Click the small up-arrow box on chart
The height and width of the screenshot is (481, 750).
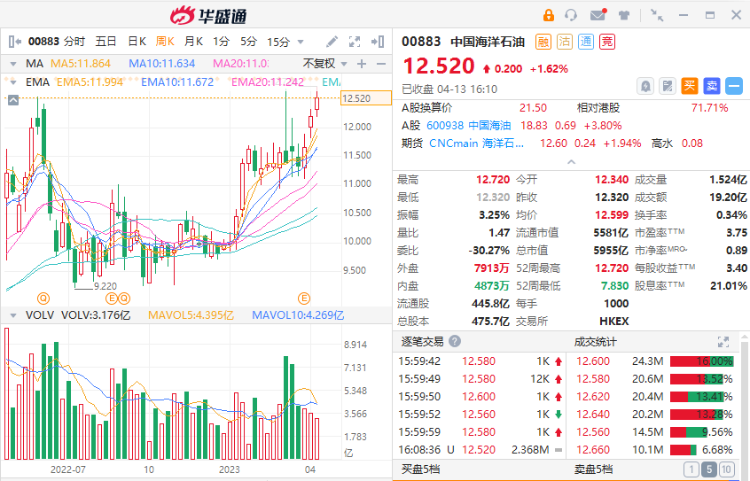[x=13, y=100]
